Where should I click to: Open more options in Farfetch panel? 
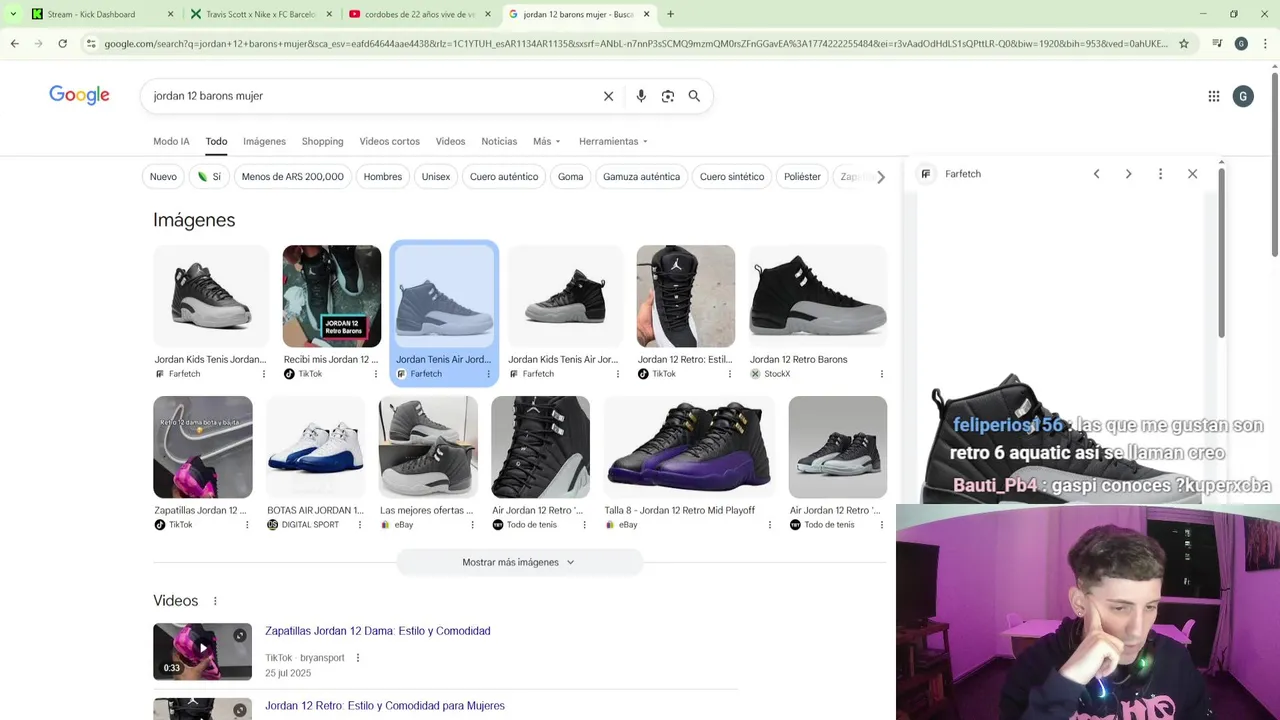1160,174
